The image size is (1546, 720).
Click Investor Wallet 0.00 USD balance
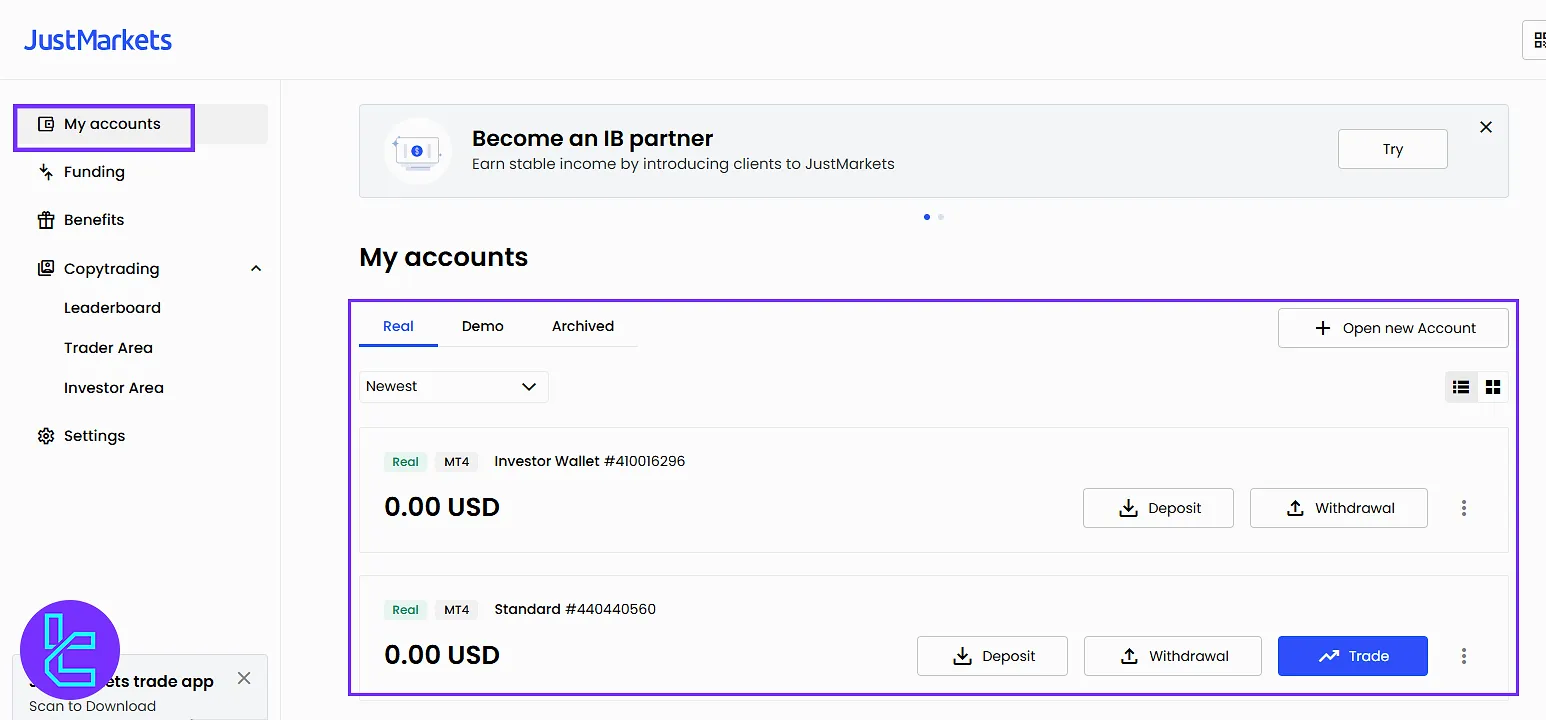tap(442, 507)
